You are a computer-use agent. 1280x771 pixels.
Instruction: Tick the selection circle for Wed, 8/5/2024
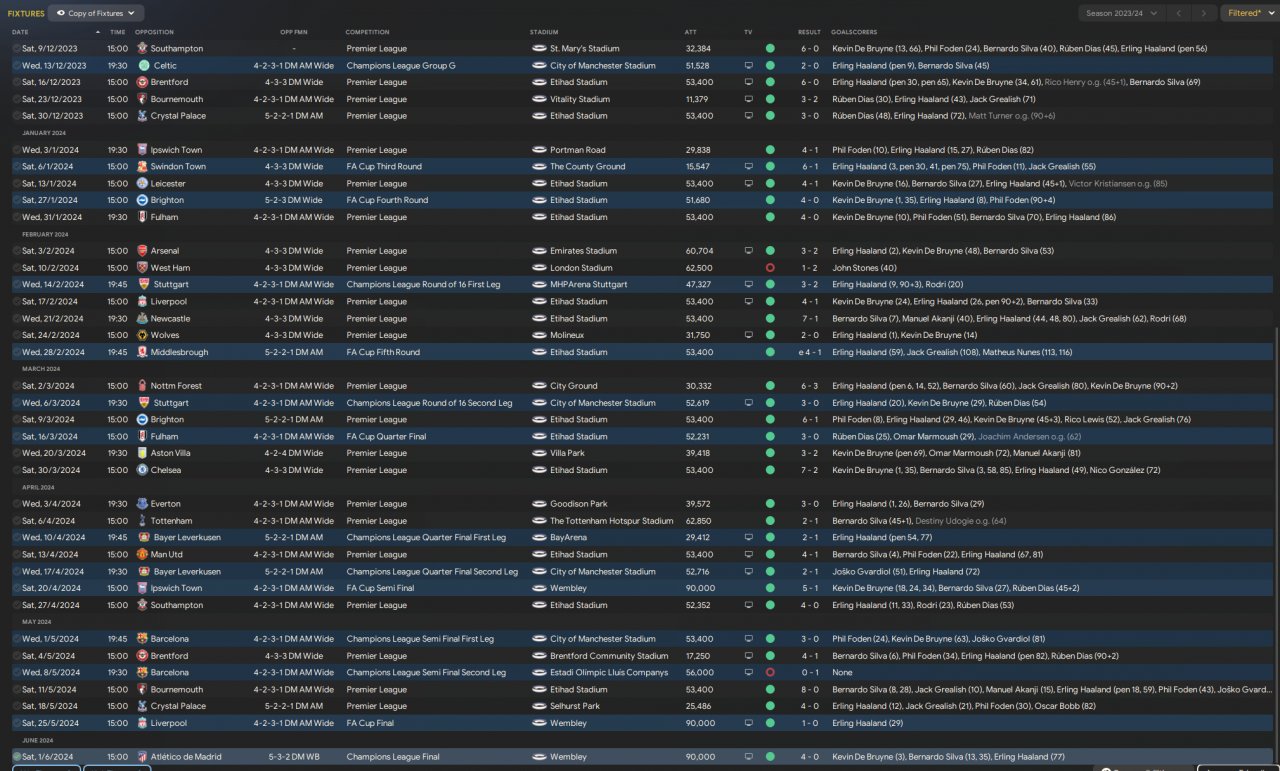click(x=17, y=673)
